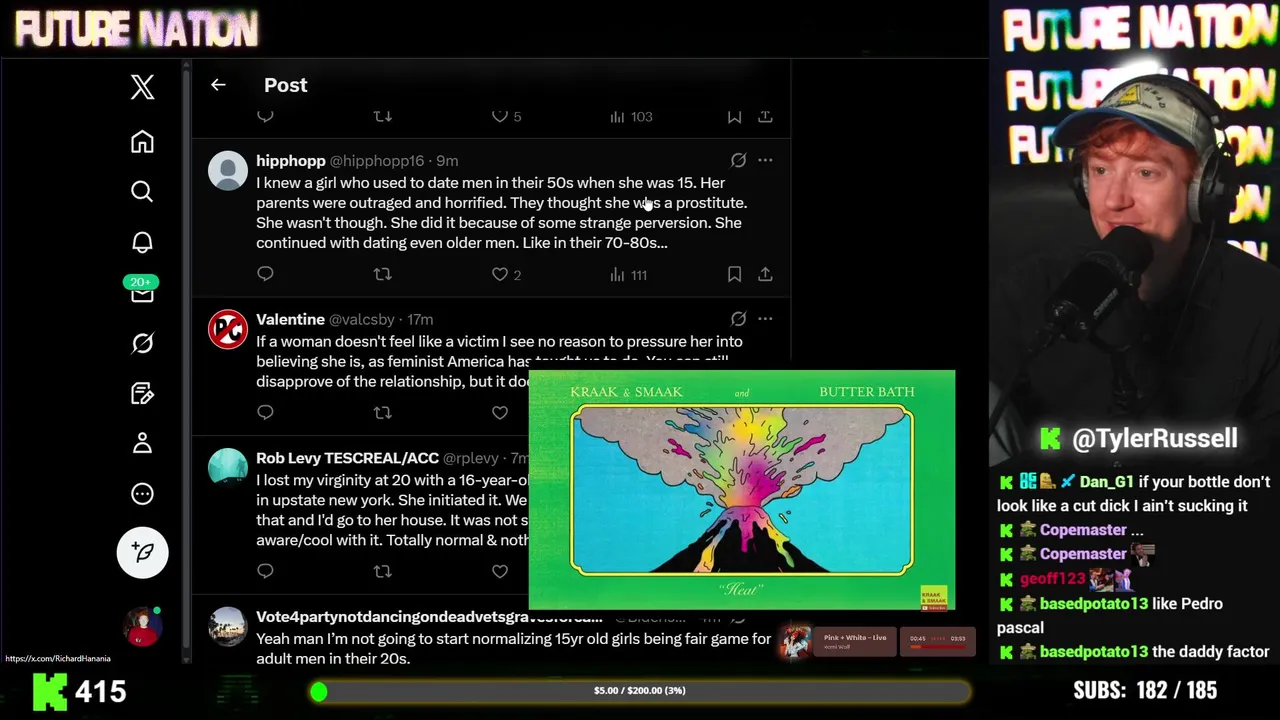Click the SUBS: 182 / 185 counter
This screenshot has height=720, width=1280.
point(1145,690)
